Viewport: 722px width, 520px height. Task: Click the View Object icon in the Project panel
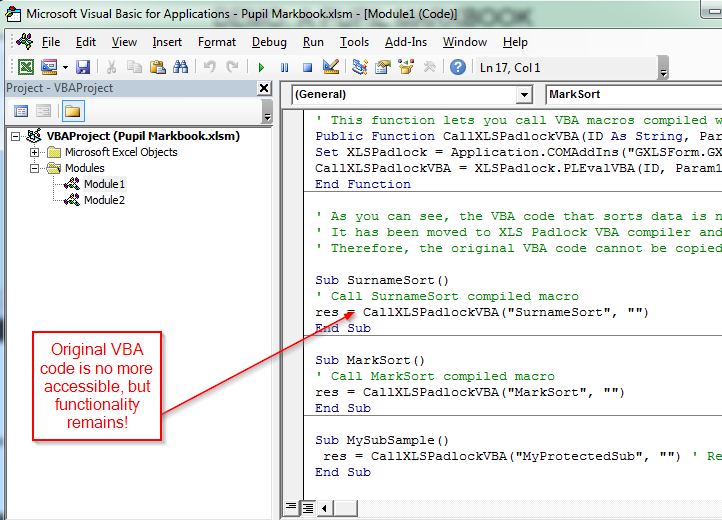point(43,111)
